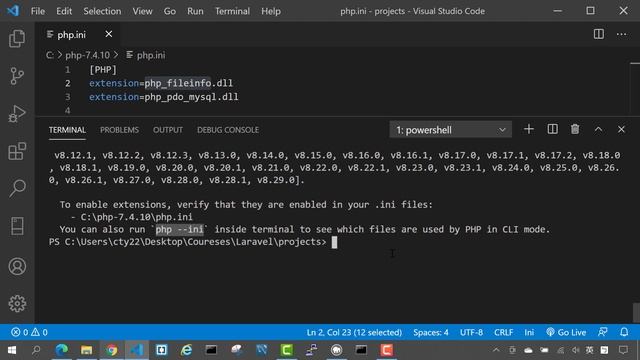Open the C: breadcrumb segment
Screen dimensions: 640x360
(49, 55)
